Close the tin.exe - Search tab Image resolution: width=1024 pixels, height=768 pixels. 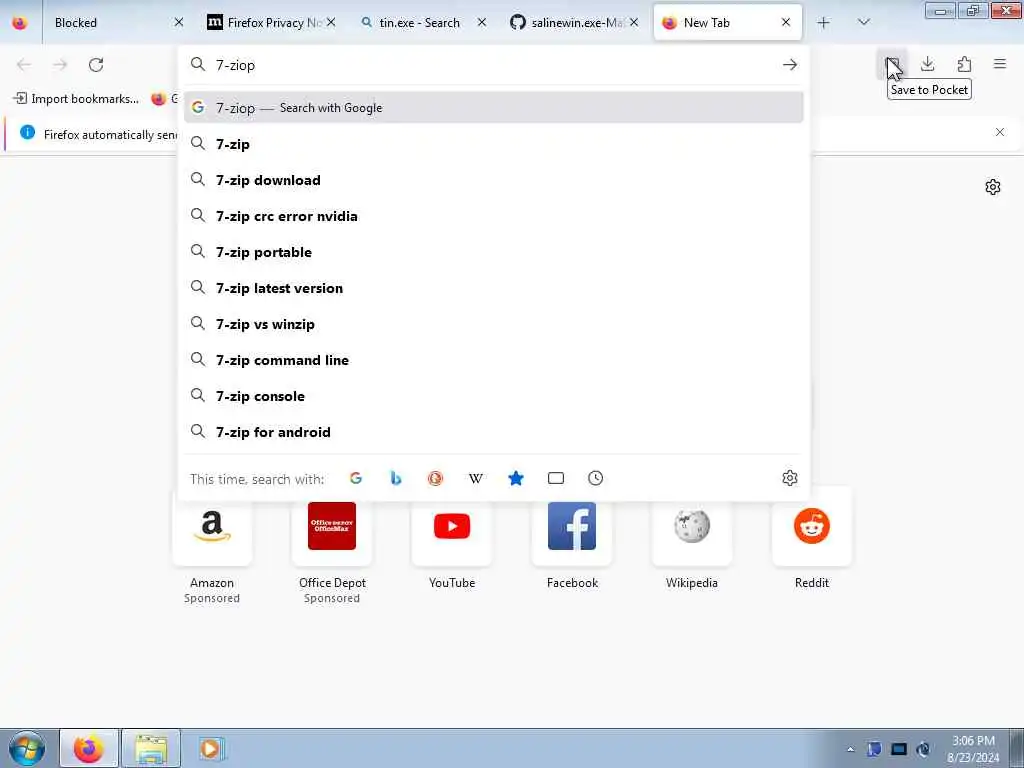pos(482,23)
